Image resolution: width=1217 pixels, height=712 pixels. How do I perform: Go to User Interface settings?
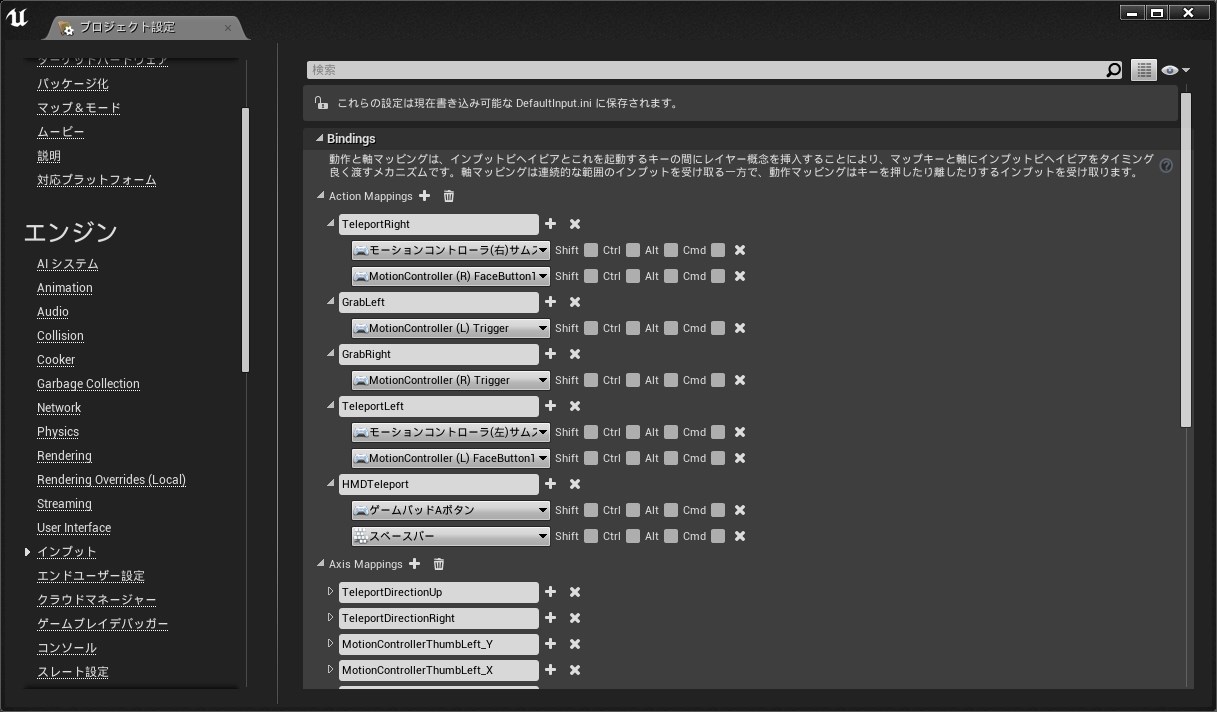tap(74, 528)
